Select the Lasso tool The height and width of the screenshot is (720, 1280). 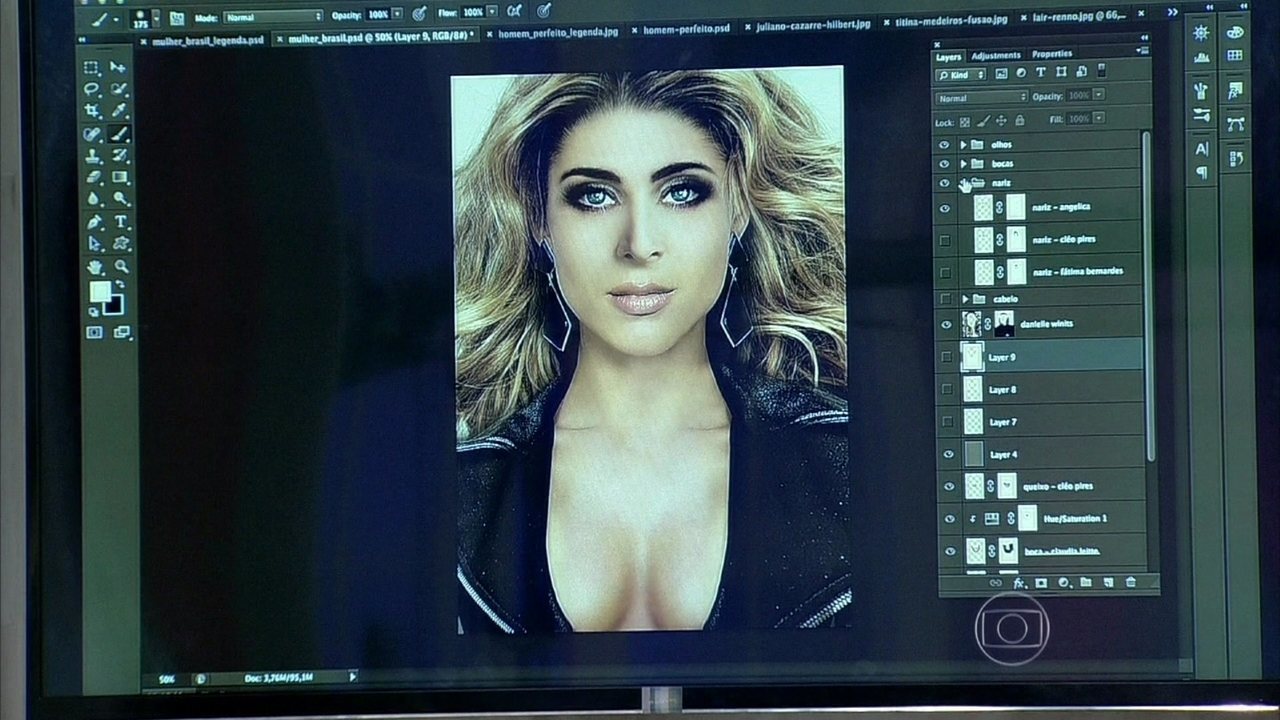click(92, 90)
